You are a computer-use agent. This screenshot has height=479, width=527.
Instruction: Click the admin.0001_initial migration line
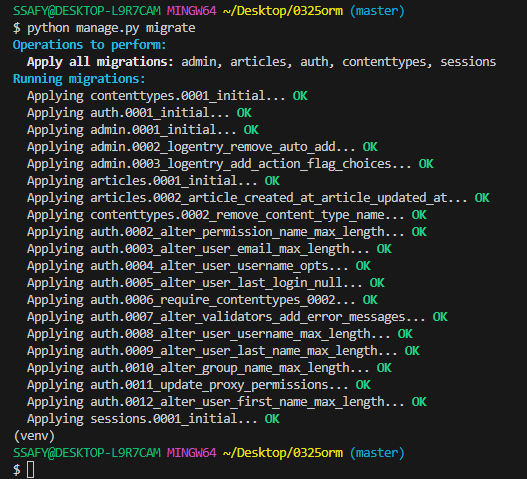(x=143, y=130)
